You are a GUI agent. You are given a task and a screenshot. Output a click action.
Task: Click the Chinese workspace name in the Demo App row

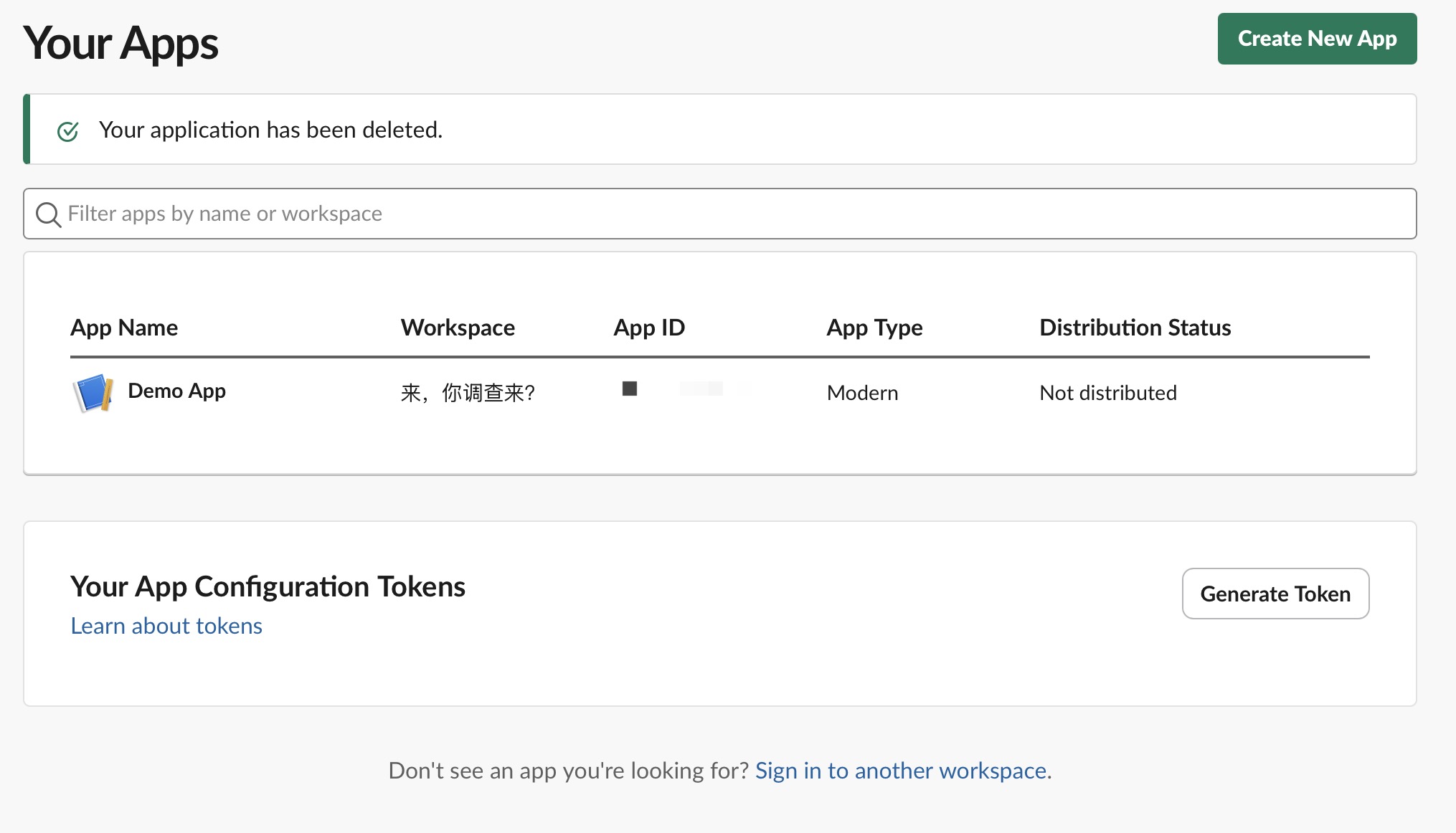point(468,393)
